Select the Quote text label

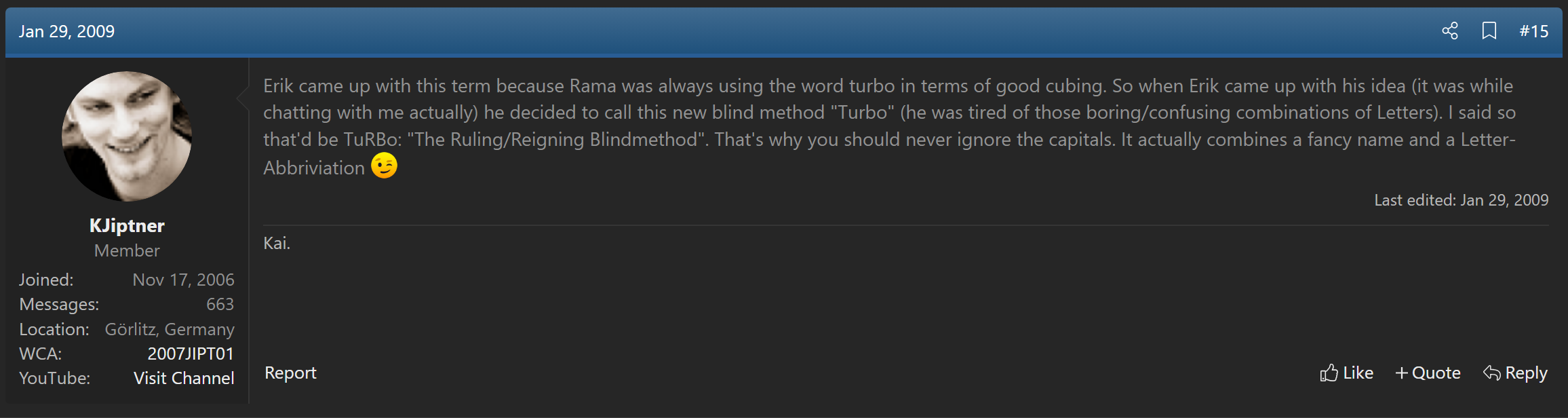pyautogui.click(x=1436, y=373)
